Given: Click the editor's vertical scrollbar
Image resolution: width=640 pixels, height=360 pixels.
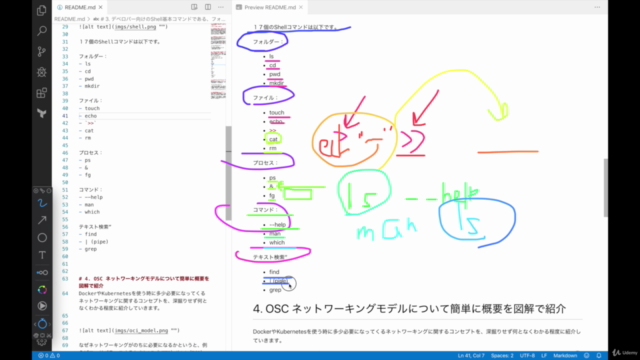Looking at the screenshot, I should tap(229, 173).
